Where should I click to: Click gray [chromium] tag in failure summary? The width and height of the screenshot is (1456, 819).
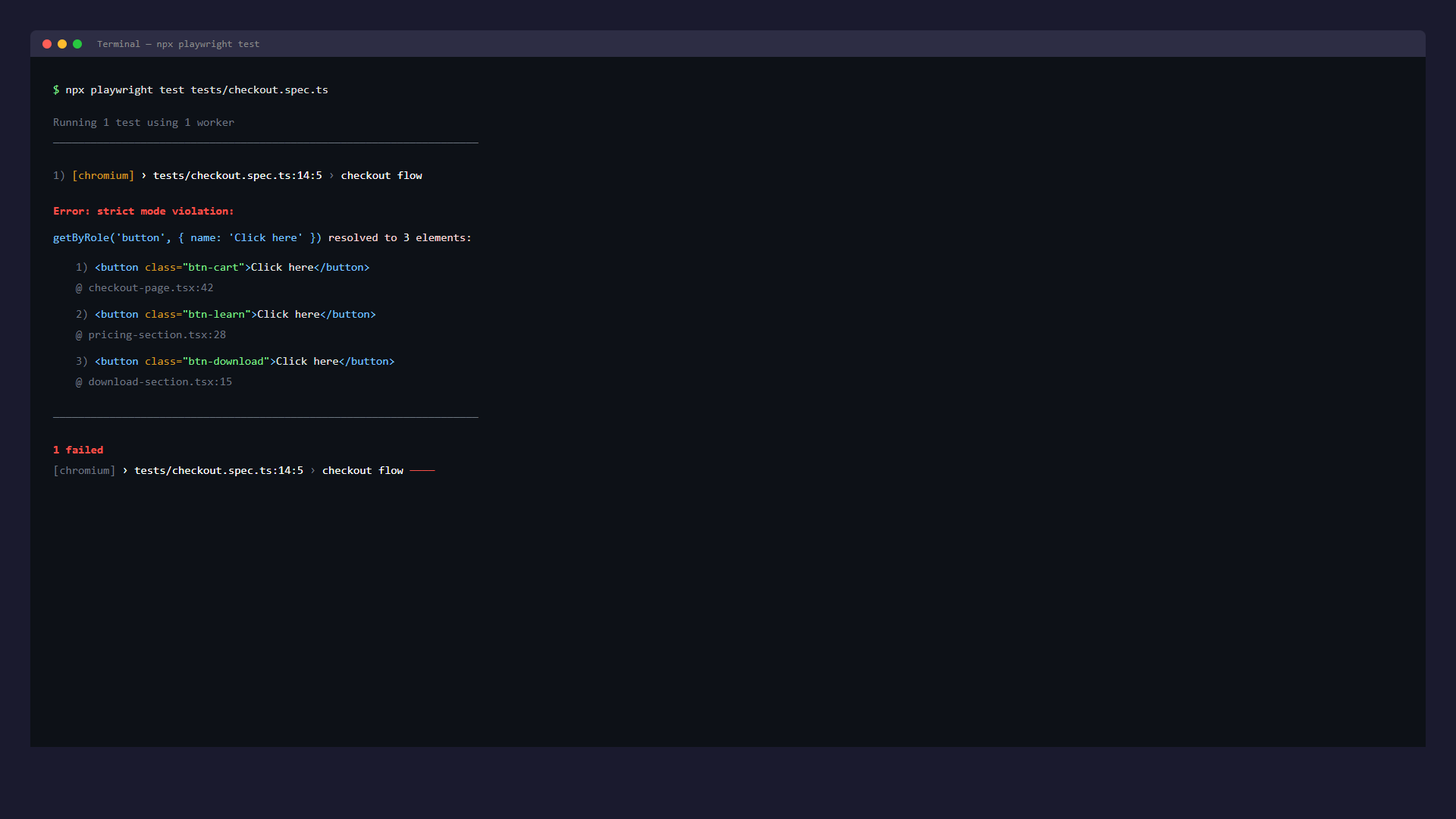(x=84, y=470)
